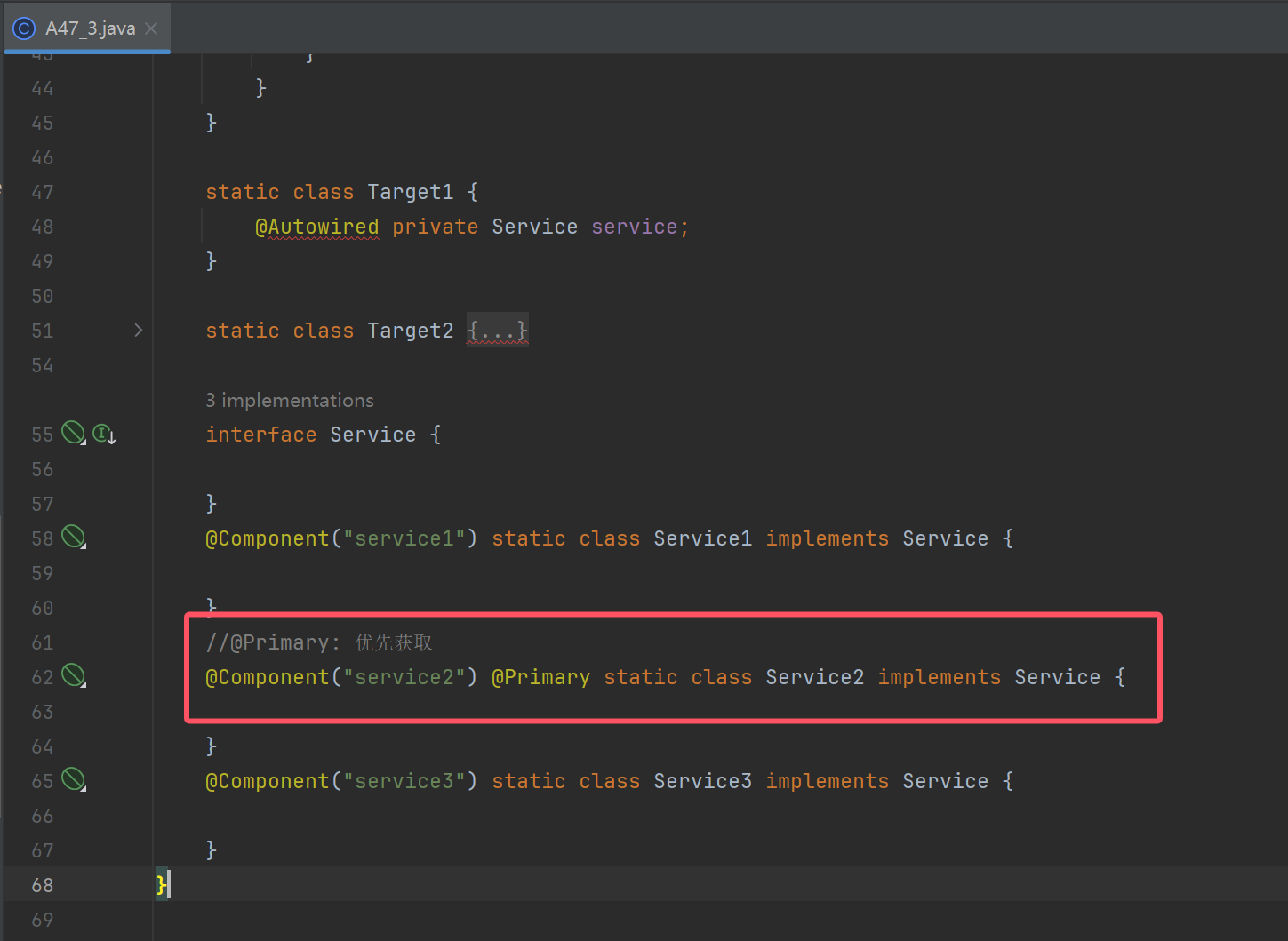Select the A47_3.java editor tab
The image size is (1288, 941).
click(x=87, y=28)
